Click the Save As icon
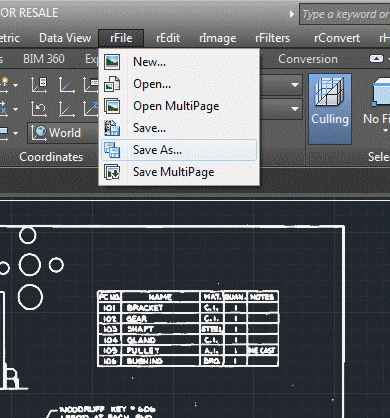The width and height of the screenshot is (390, 418). (x=112, y=150)
